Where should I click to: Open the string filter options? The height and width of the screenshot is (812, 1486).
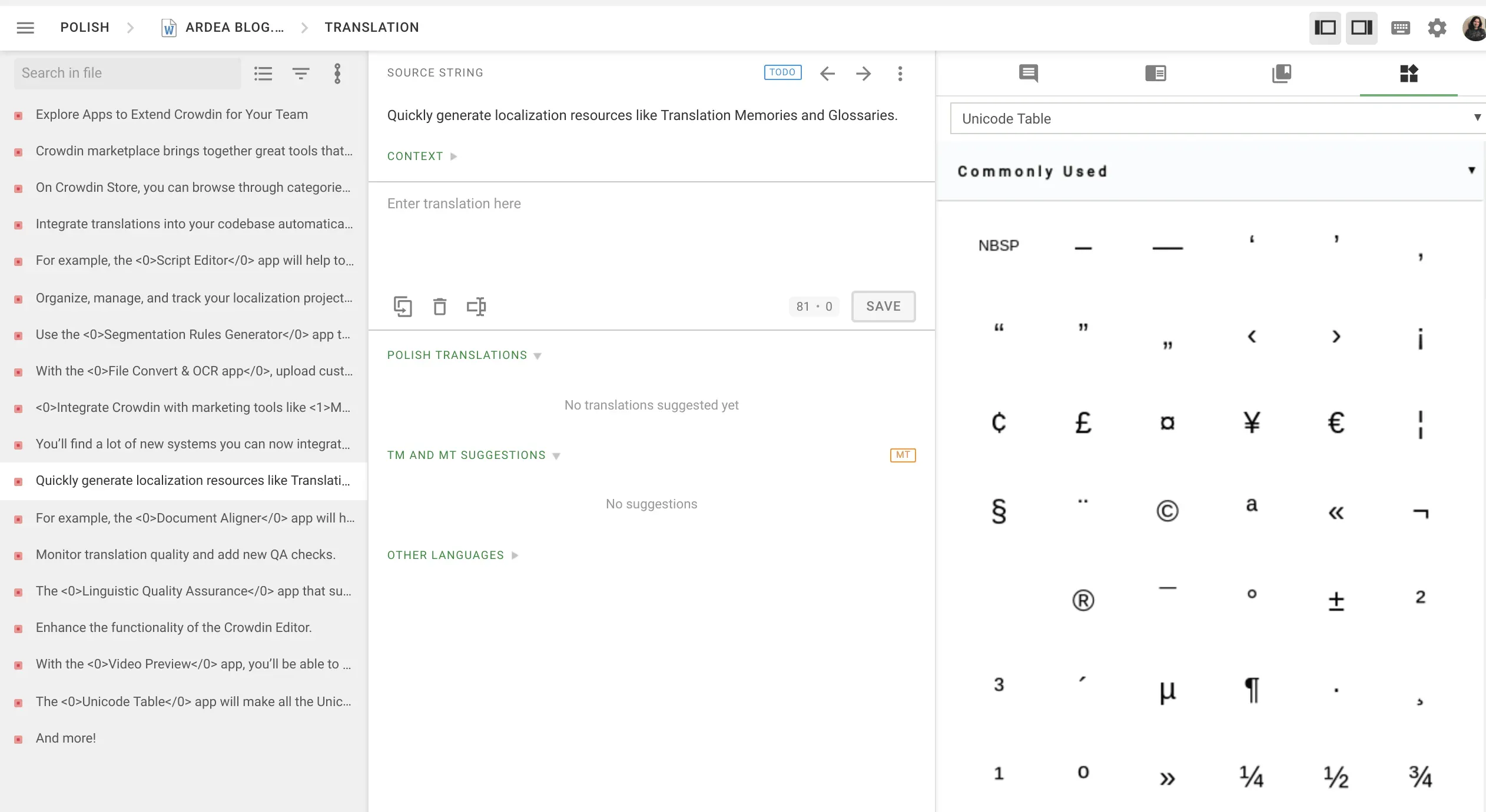pos(300,73)
